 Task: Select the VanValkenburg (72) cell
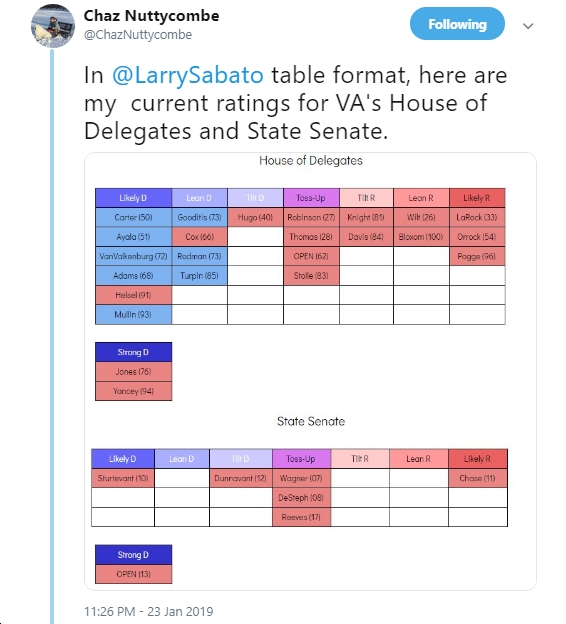[133, 256]
